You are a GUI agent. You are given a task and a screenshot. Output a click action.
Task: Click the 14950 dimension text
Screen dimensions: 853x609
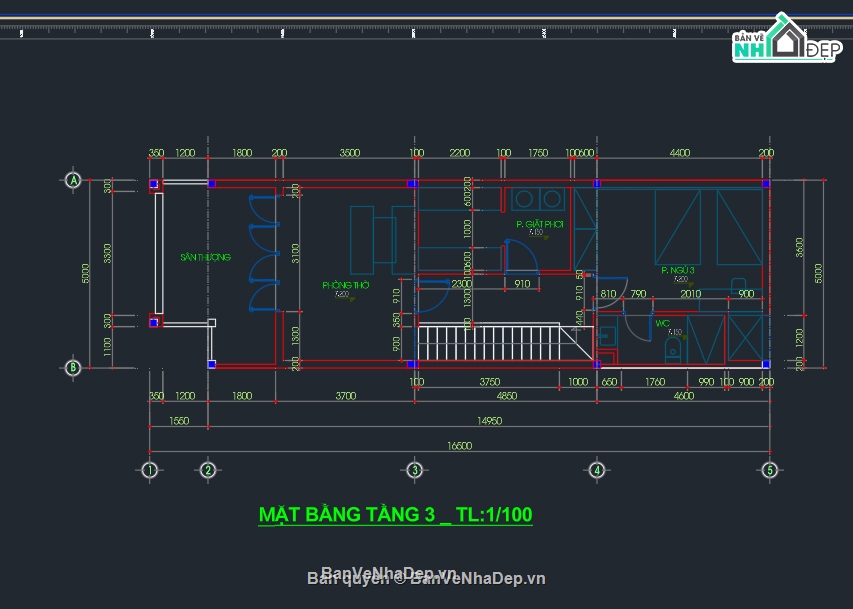click(x=488, y=421)
